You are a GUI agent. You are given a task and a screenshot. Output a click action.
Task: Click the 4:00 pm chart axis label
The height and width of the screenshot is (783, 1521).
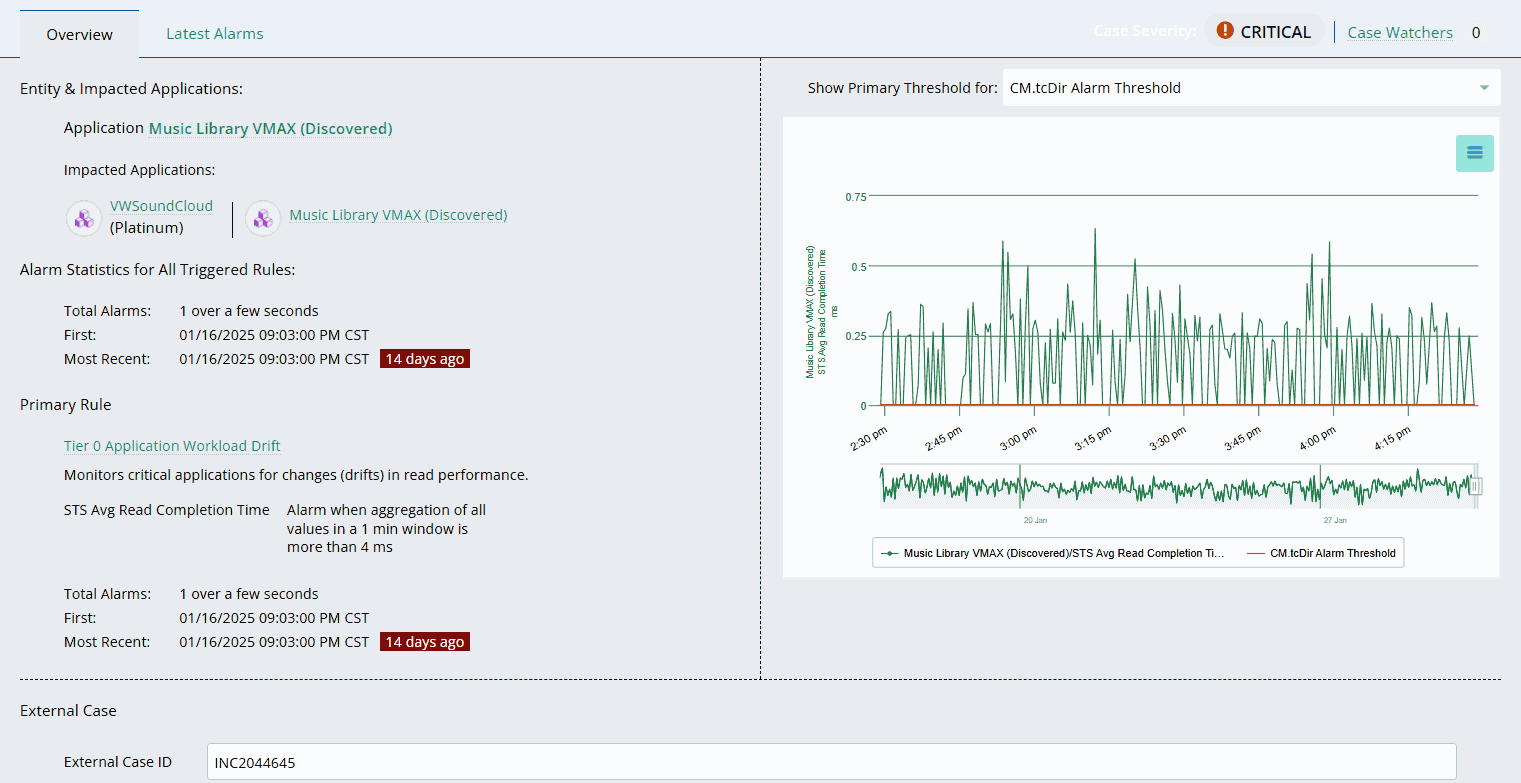pyautogui.click(x=1317, y=440)
